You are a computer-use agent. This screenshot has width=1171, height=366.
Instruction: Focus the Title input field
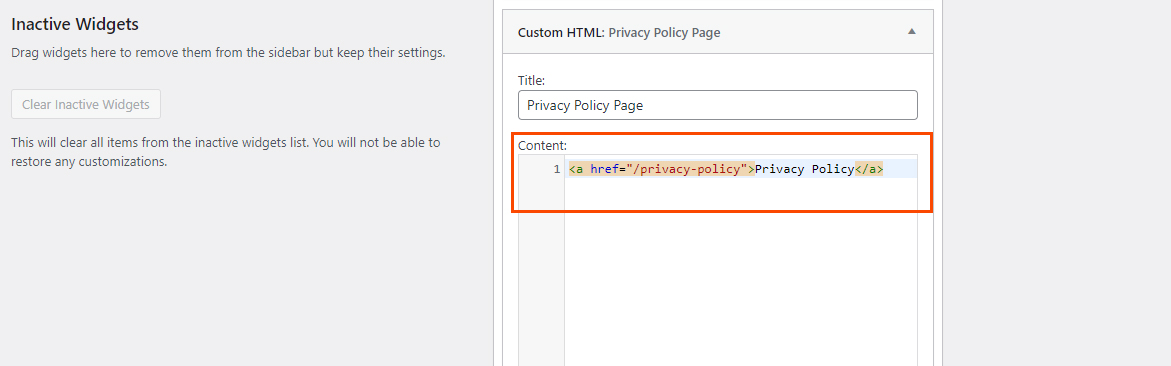[x=718, y=105]
